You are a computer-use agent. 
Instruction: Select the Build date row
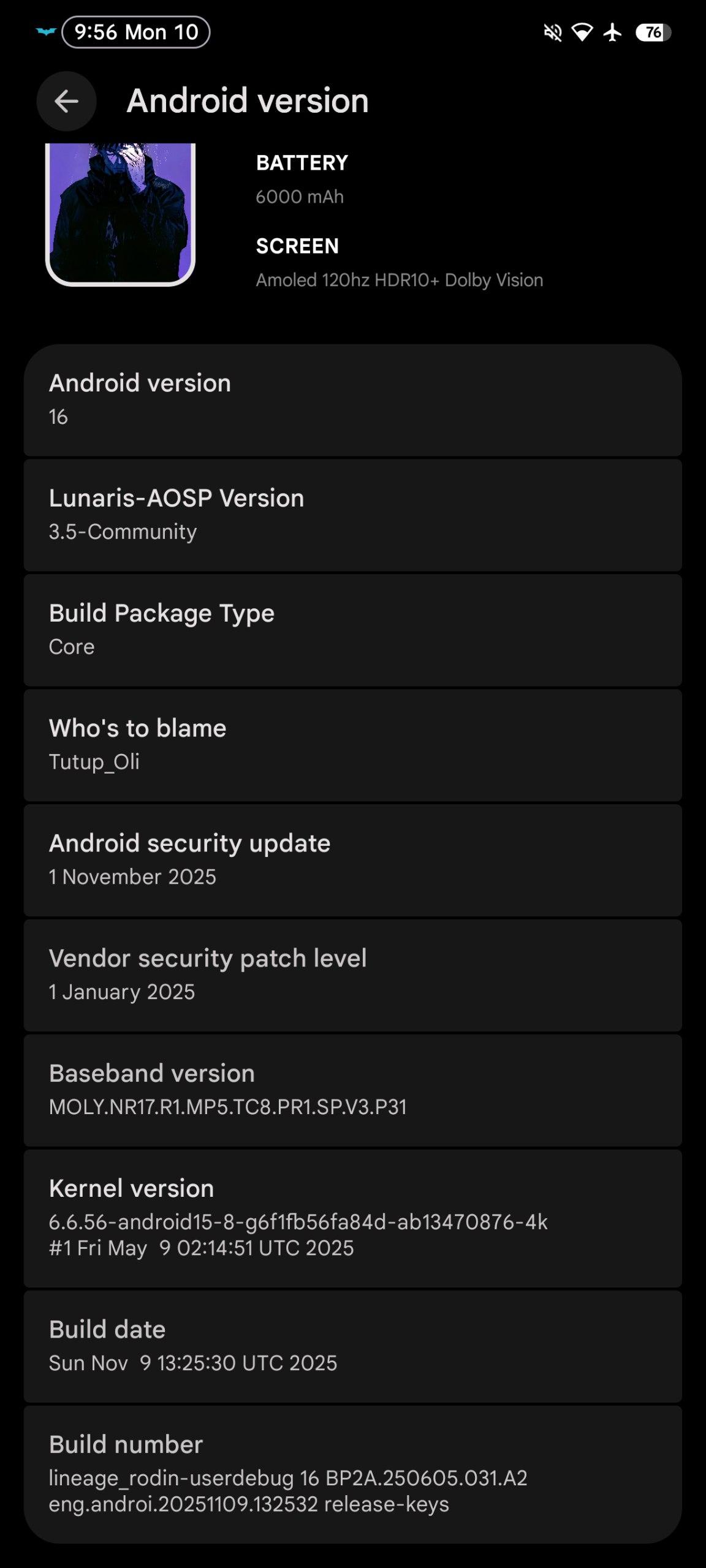352,1346
